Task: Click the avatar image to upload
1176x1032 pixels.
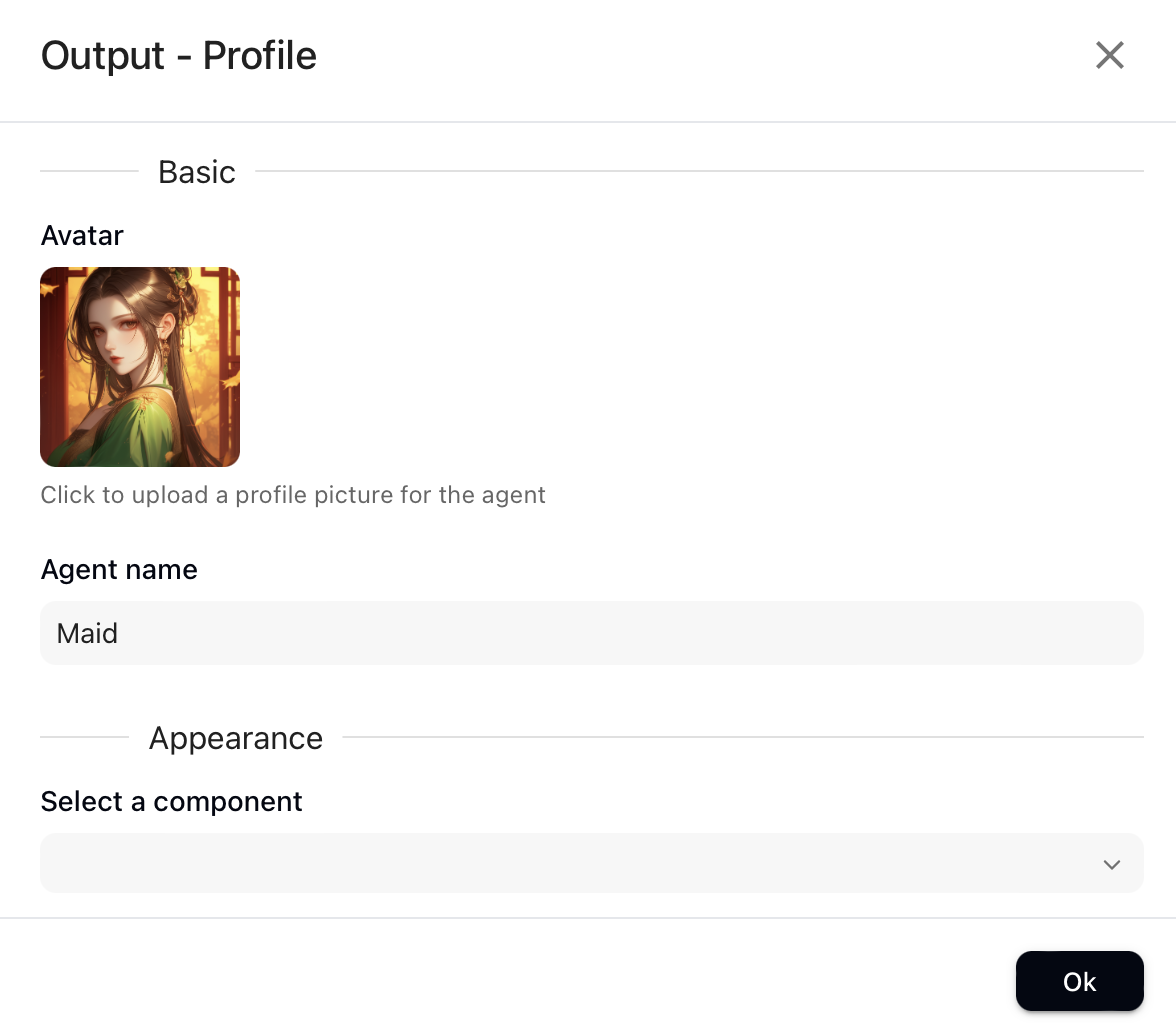Action: (x=140, y=367)
